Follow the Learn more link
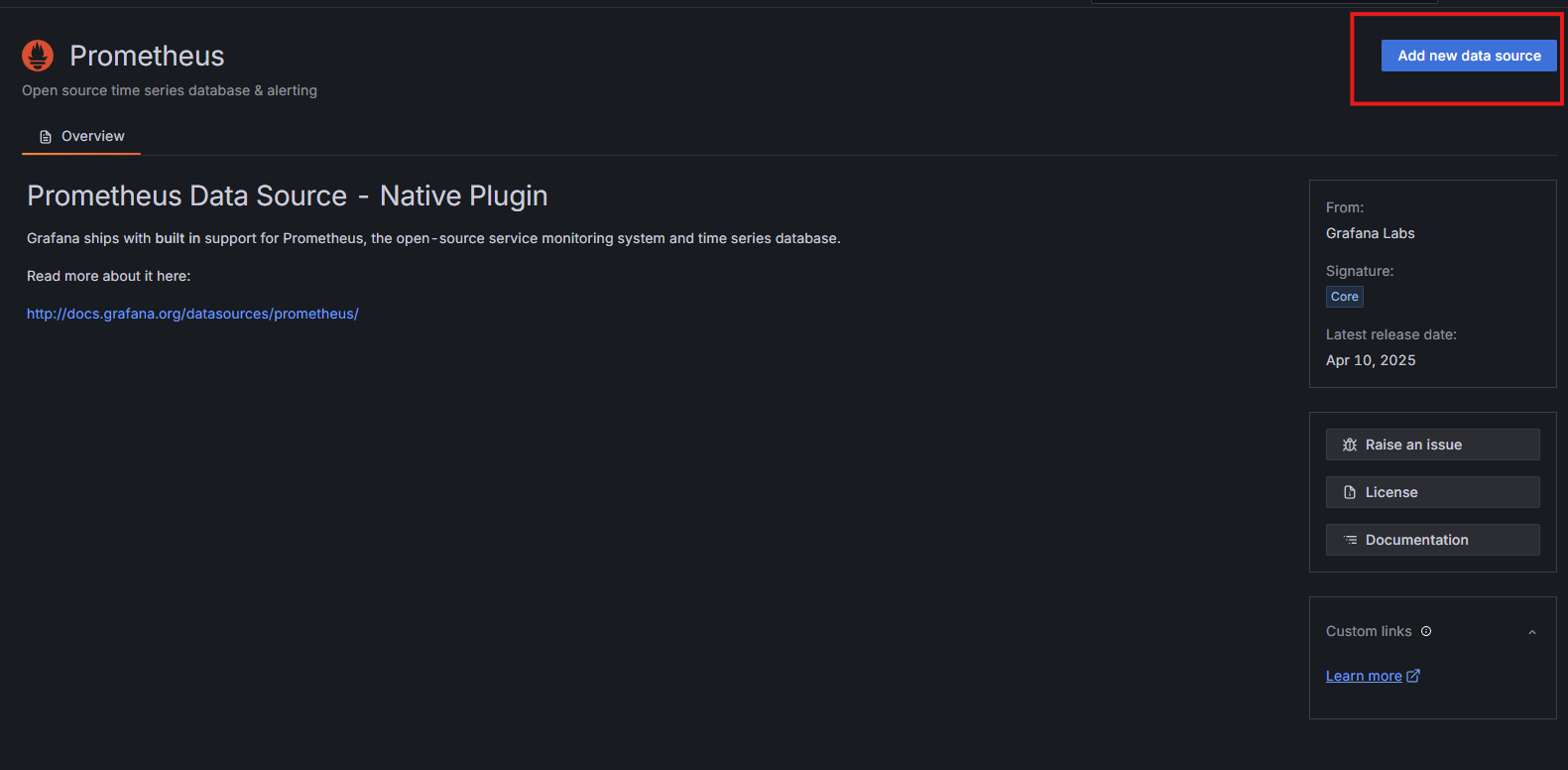Screen dimensions: 1568x770 click(x=1364, y=676)
